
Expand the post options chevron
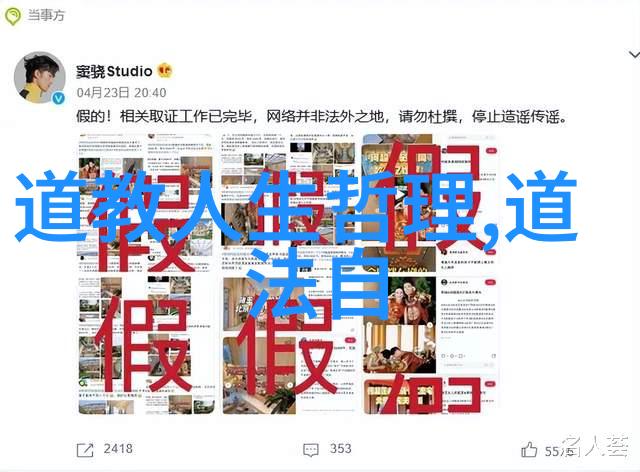coord(634,54)
